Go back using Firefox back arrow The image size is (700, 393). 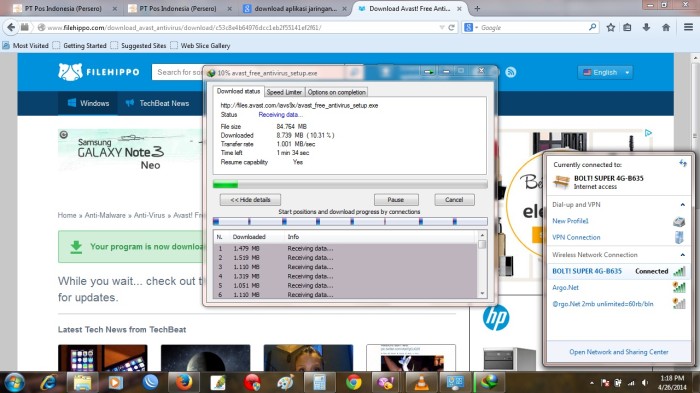[11, 27]
